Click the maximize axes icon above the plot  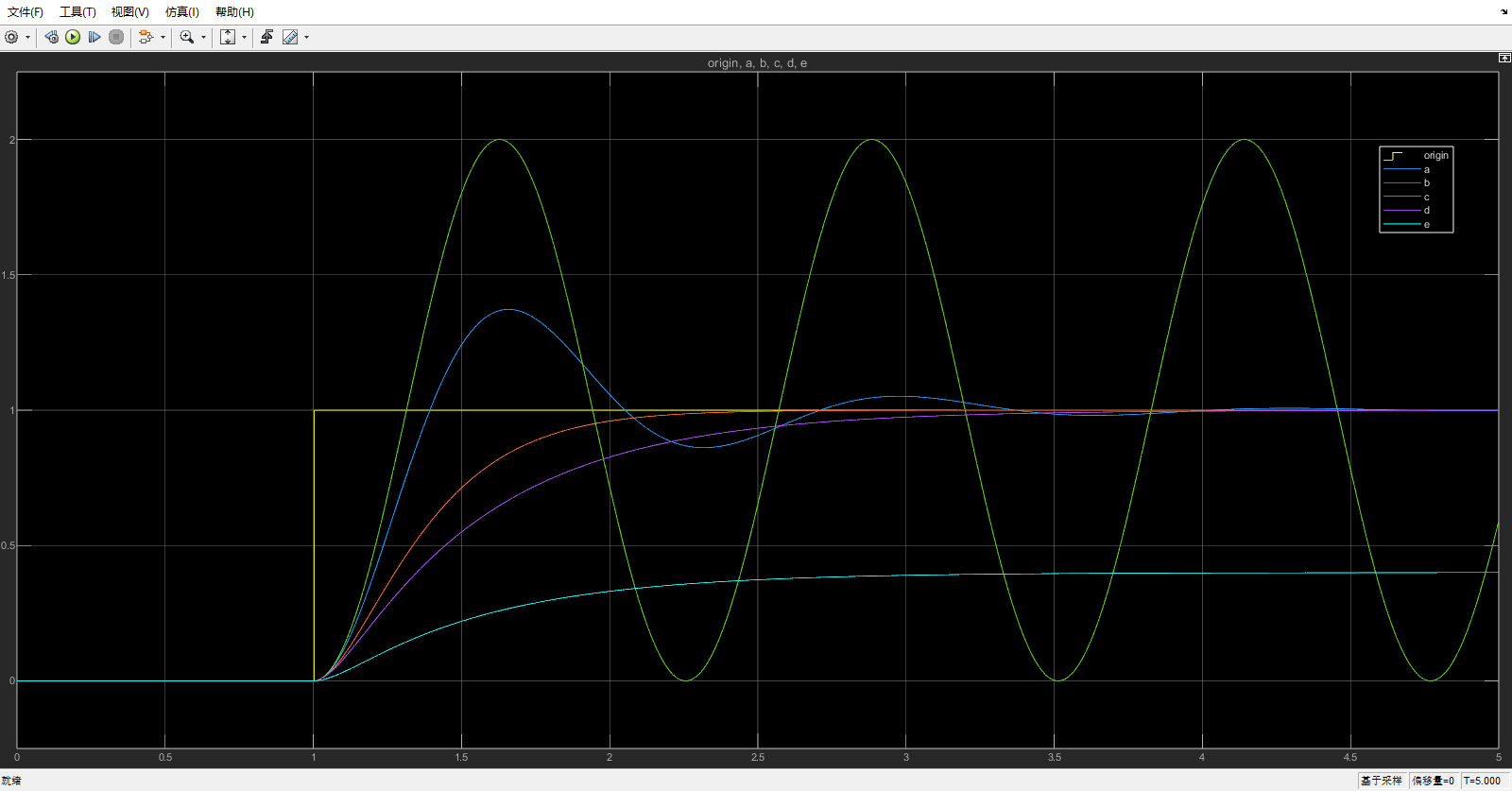point(1504,58)
